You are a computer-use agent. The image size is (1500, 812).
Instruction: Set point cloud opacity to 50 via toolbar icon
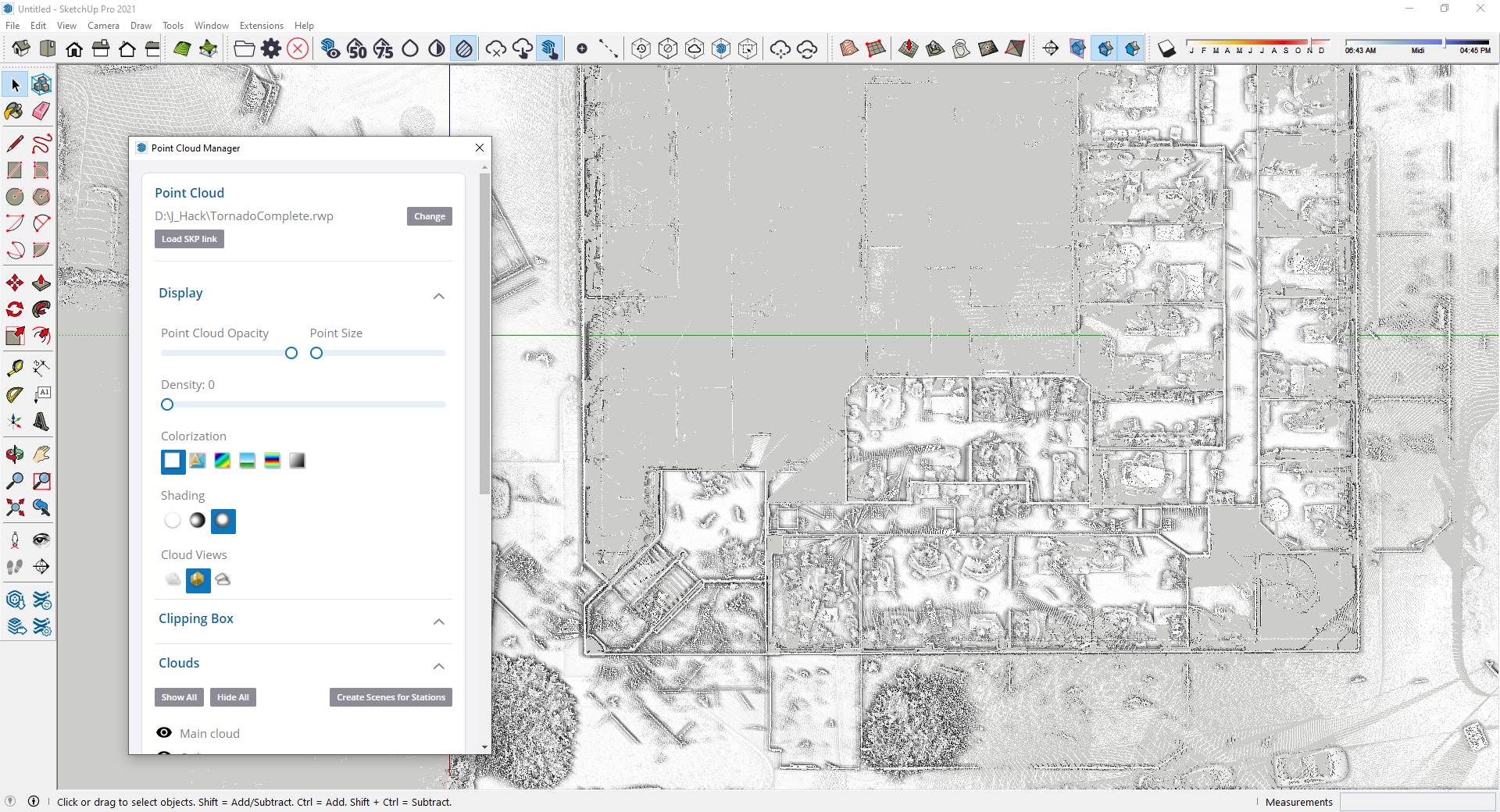click(x=357, y=48)
